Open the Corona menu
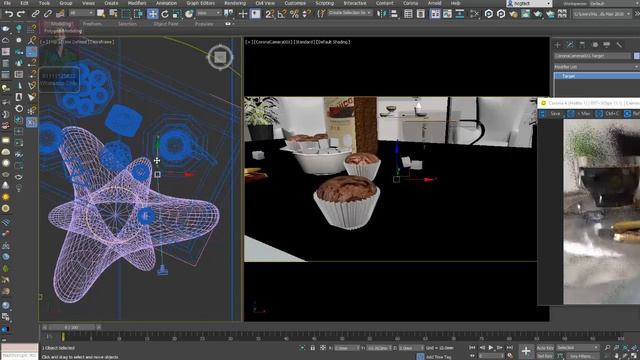The height and width of the screenshot is (360, 640). point(410,3)
